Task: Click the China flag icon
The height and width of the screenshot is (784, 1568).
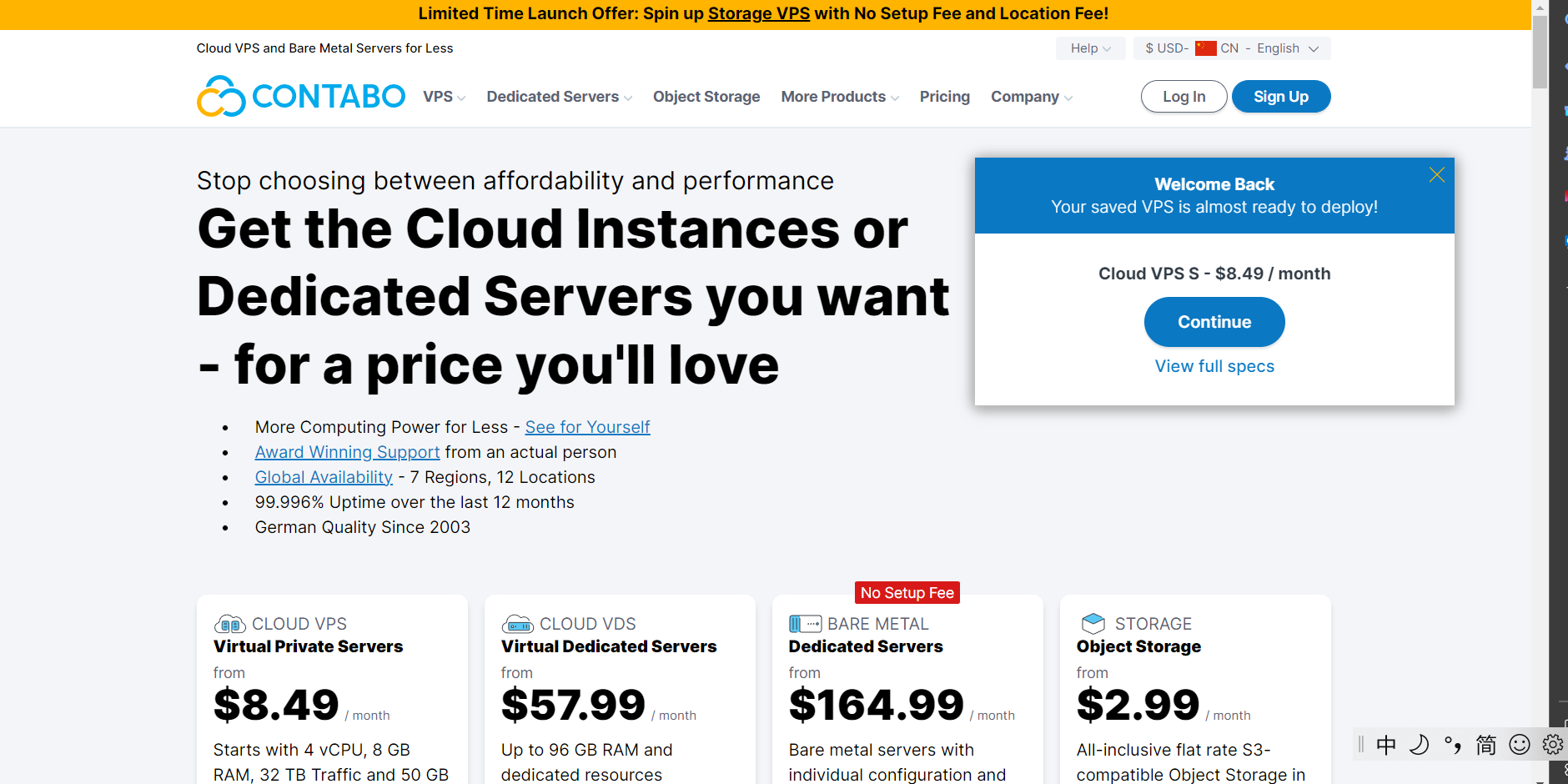Action: click(1205, 48)
